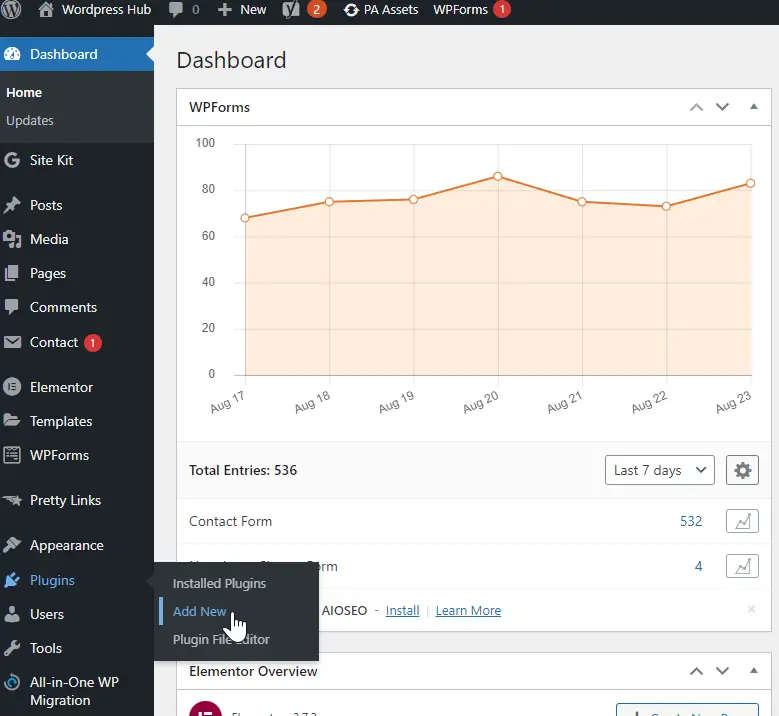
Task: Click the Contact Form label
Action: 231,521
